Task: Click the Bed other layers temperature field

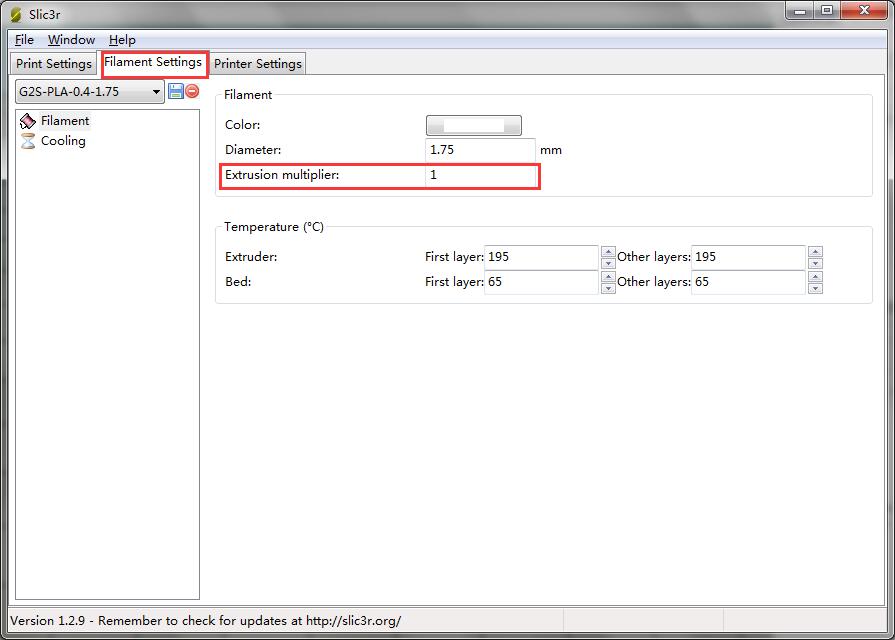Action: 748,282
